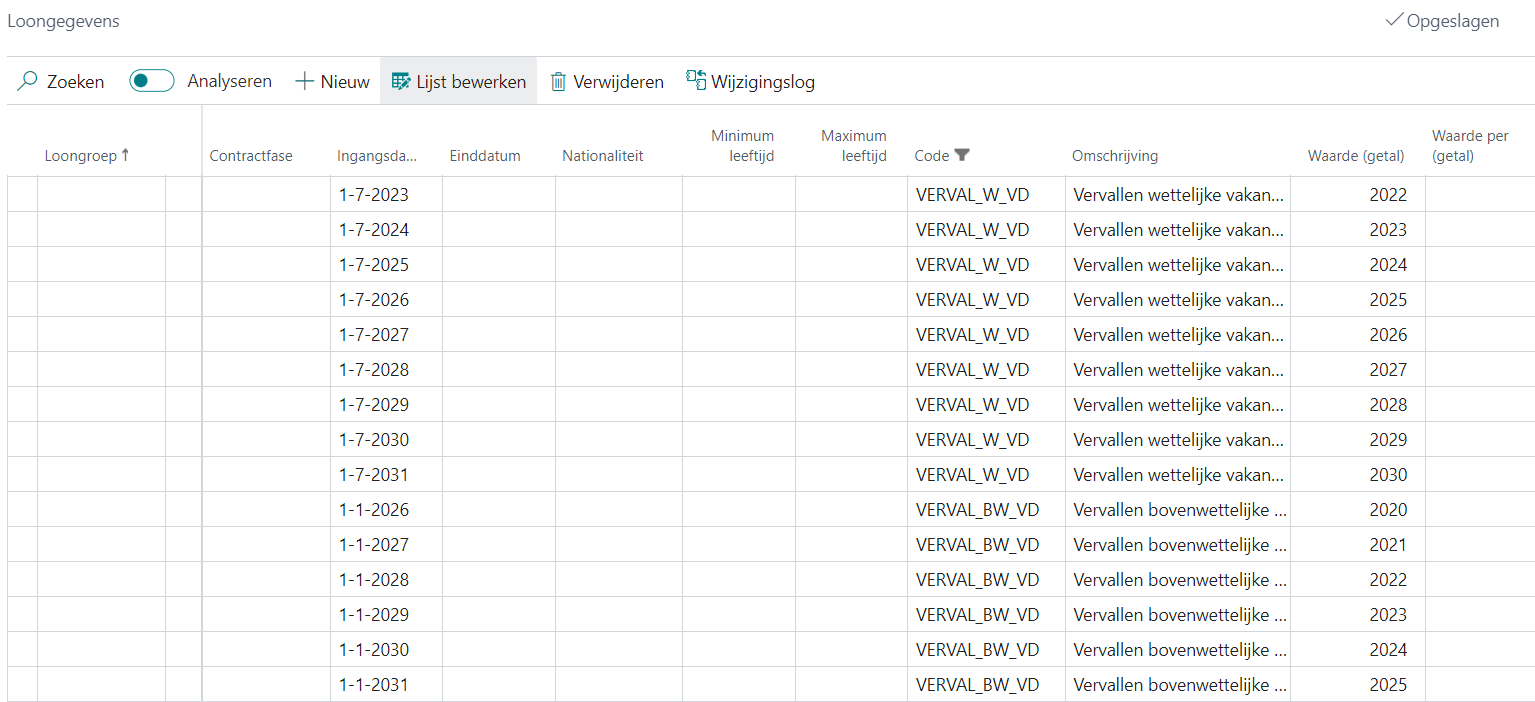The width and height of the screenshot is (1535, 702).
Task: Click the Verwijderen trash bin icon
Action: click(558, 82)
